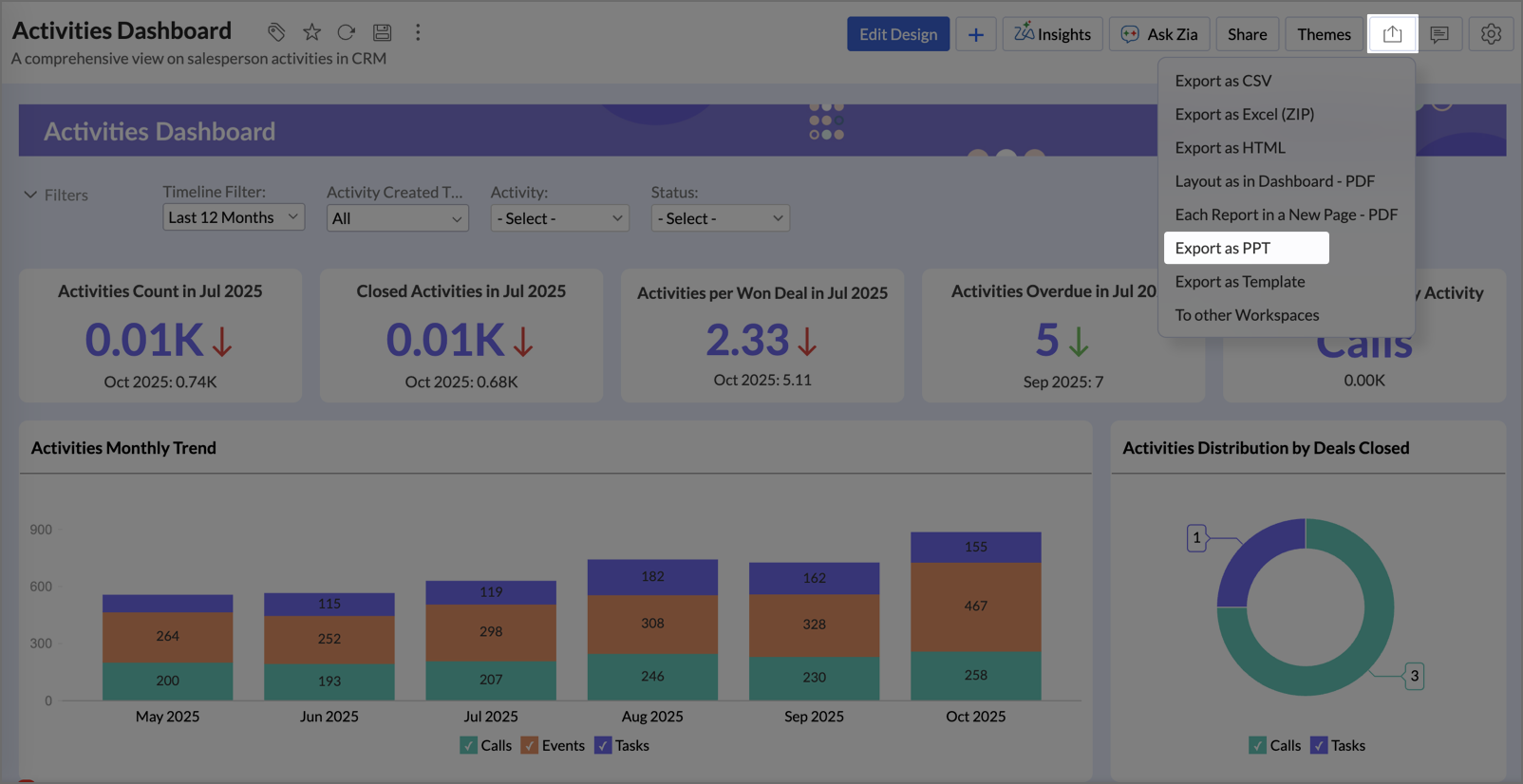Open Ask Zia assistant
Image resolution: width=1523 pixels, height=784 pixels.
tap(1159, 34)
